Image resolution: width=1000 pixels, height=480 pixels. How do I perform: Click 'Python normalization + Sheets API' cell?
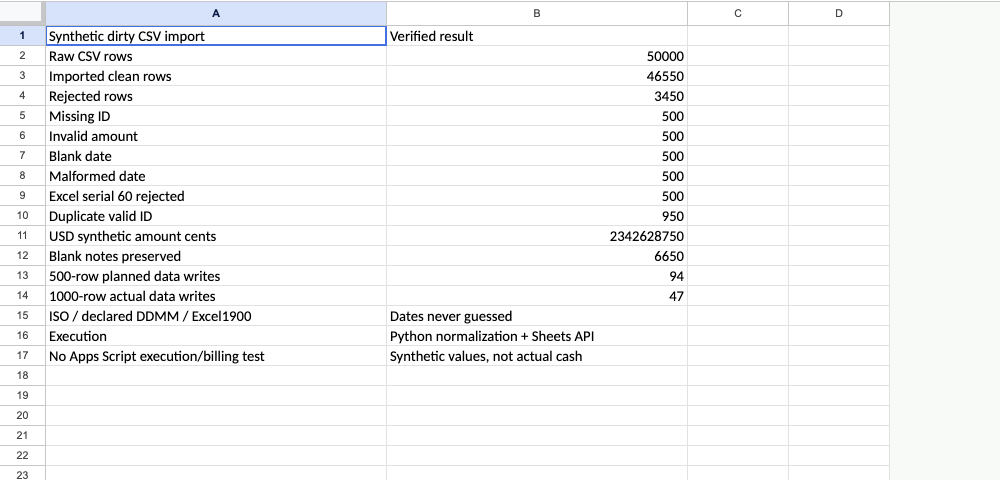pos(536,336)
